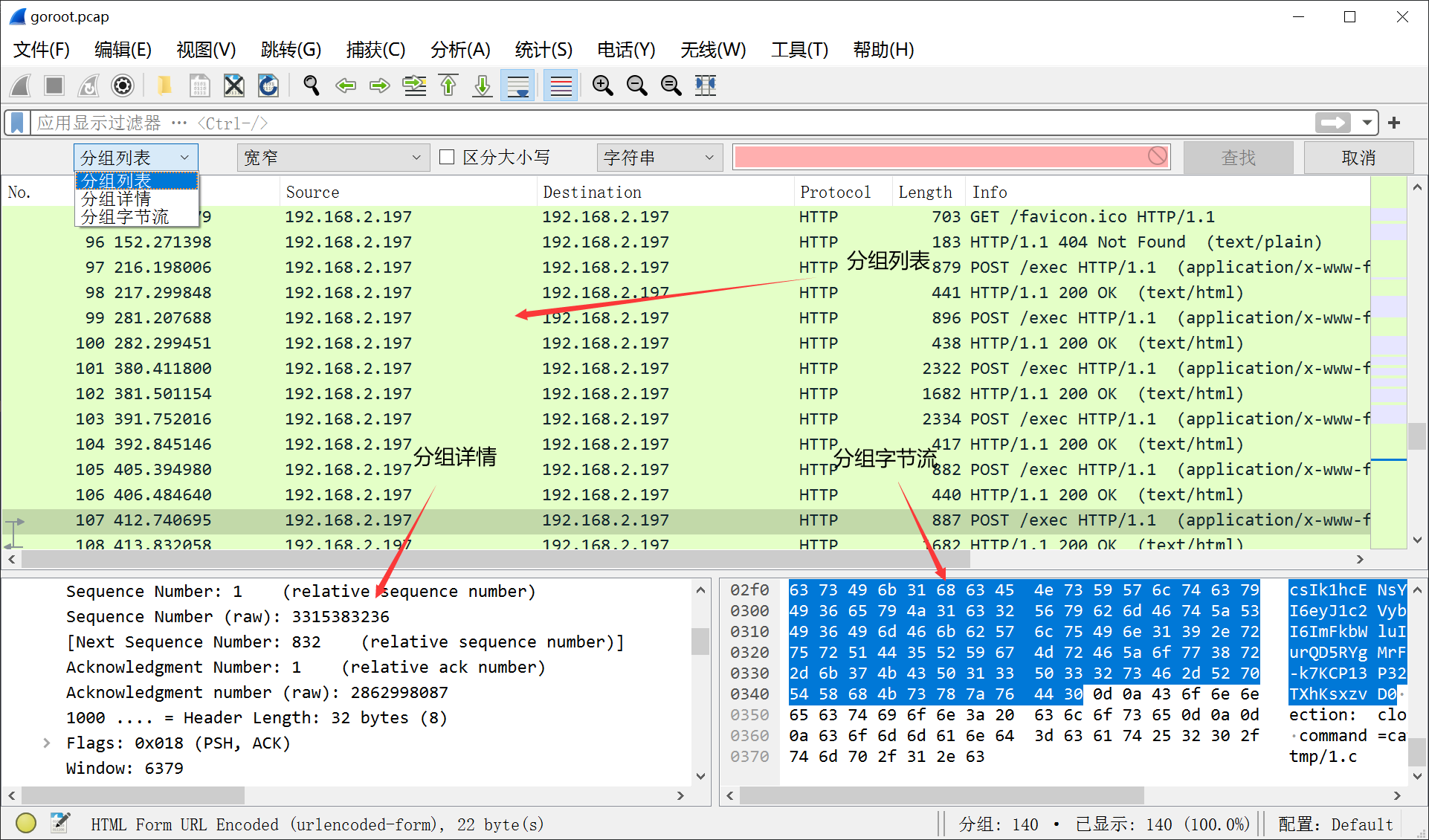
Task: Toggle packet colorization rules icon
Action: (561, 86)
